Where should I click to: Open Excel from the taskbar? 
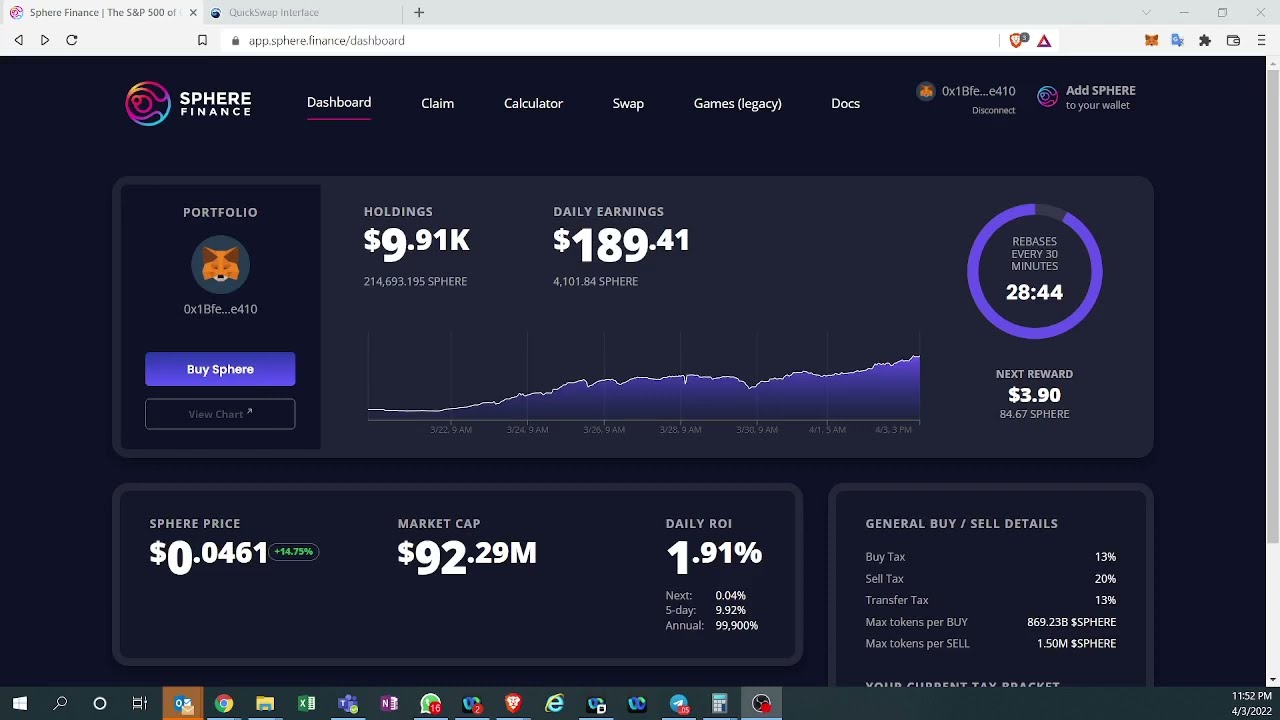(306, 704)
